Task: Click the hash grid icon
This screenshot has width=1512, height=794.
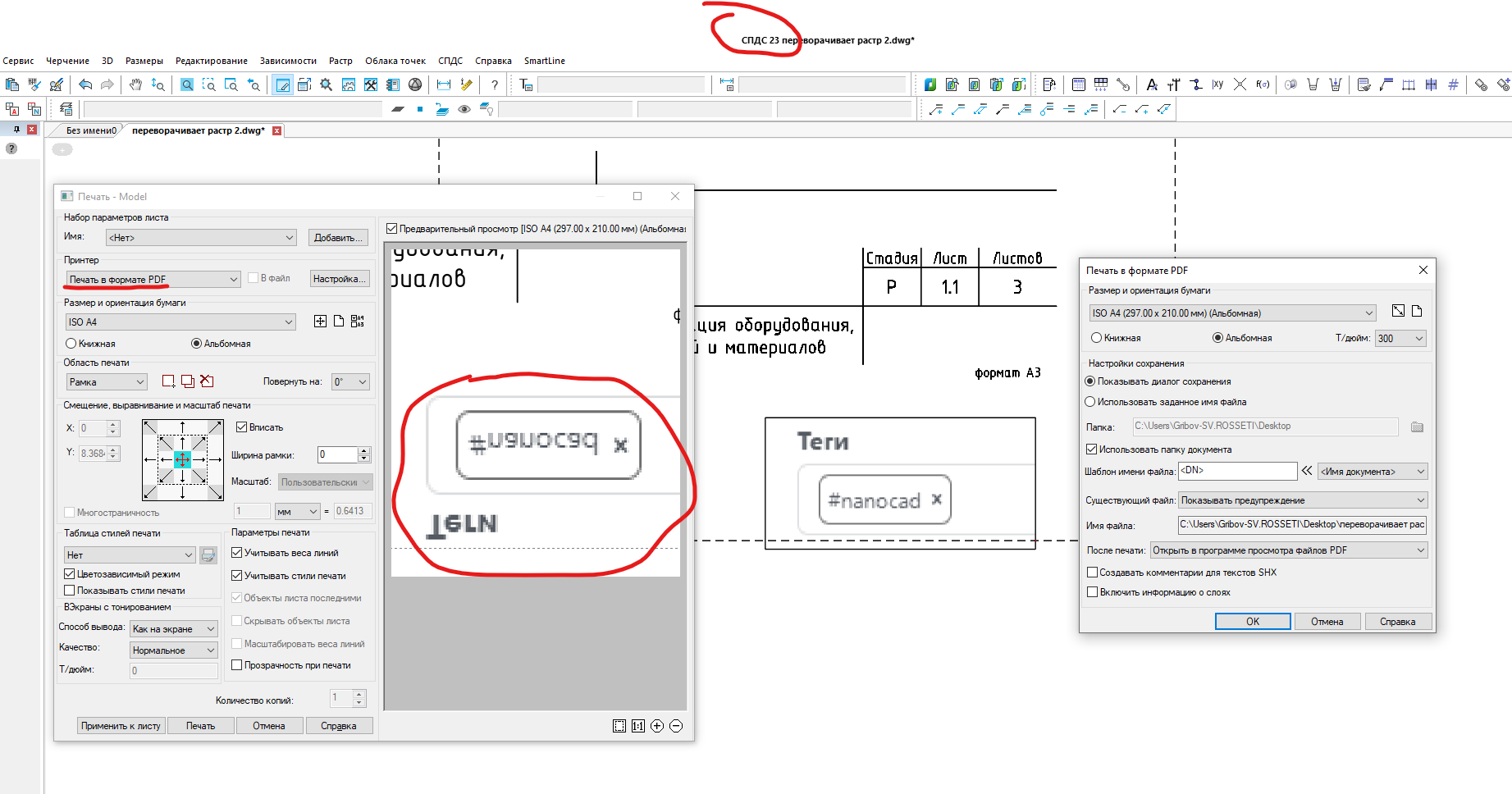Action: click(x=1453, y=84)
